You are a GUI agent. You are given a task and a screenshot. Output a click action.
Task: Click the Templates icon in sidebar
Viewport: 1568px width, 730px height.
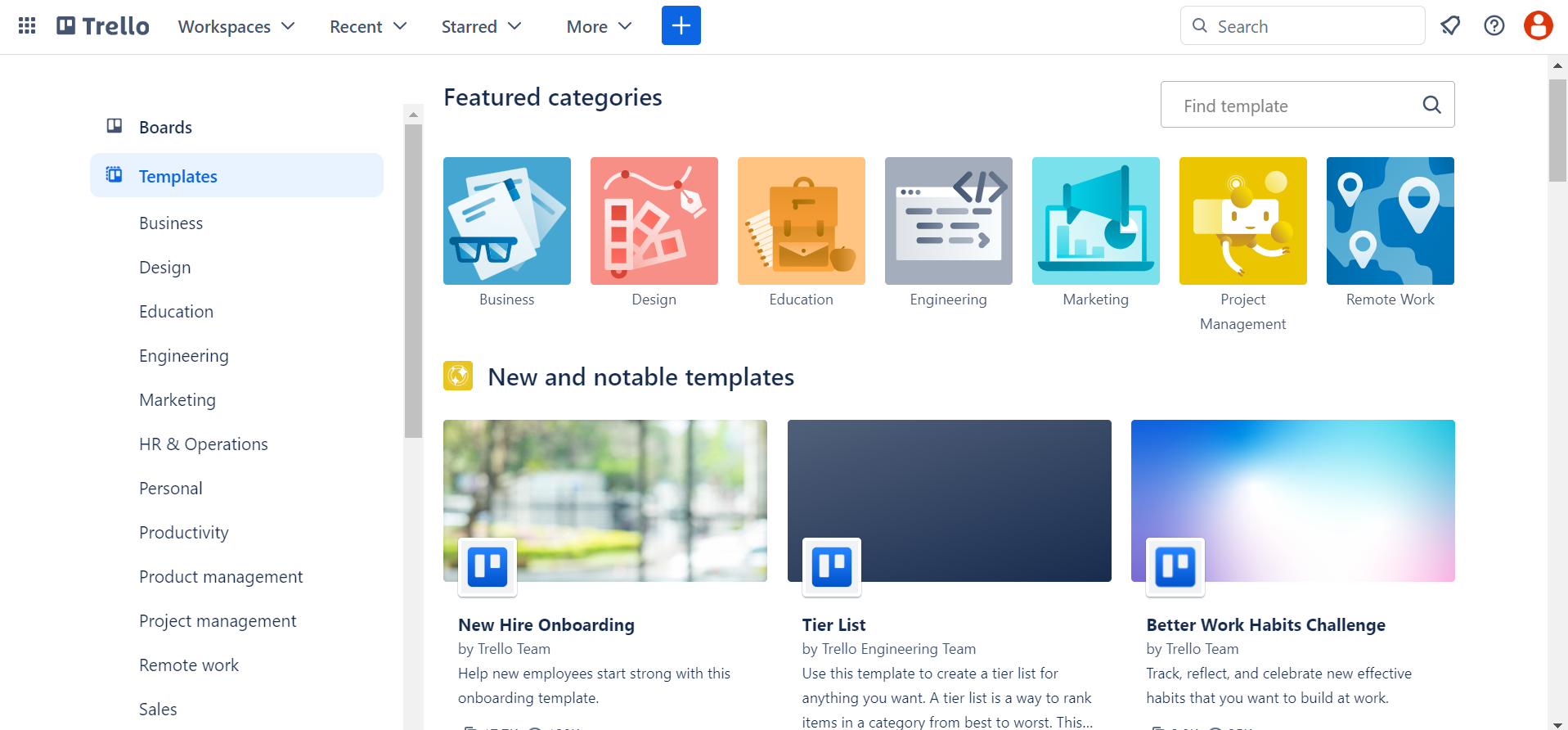click(115, 174)
